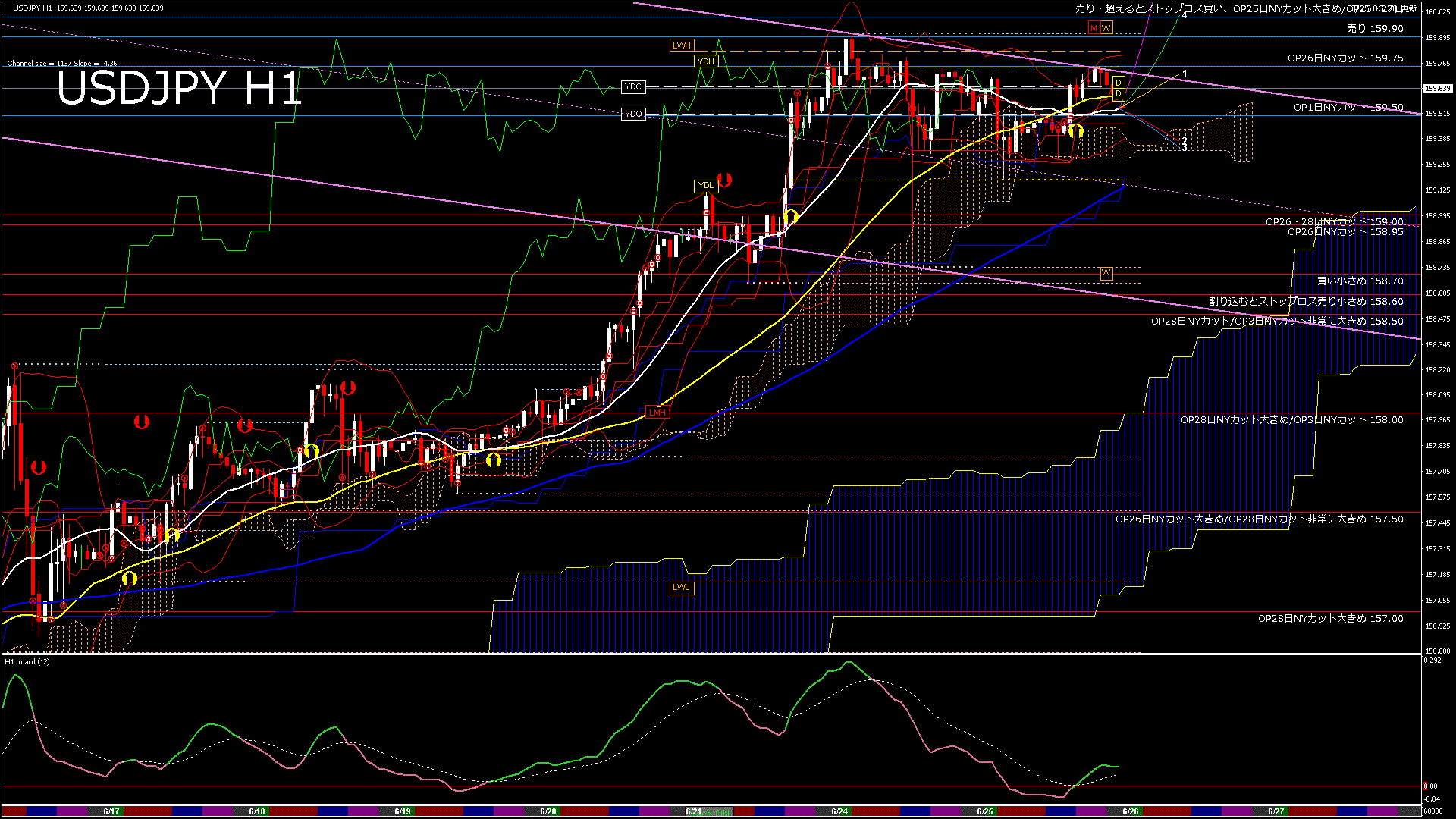Select the OP1日NYカット 159.50 label
The image size is (1456, 819).
(1348, 108)
